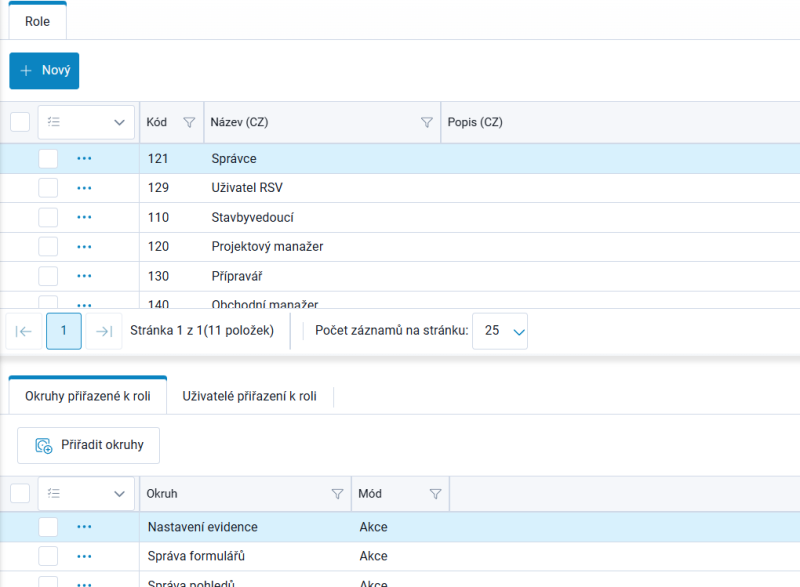The height and width of the screenshot is (587, 800).
Task: Tick the checkbox for Uživatel RSV
Action: tap(48, 188)
